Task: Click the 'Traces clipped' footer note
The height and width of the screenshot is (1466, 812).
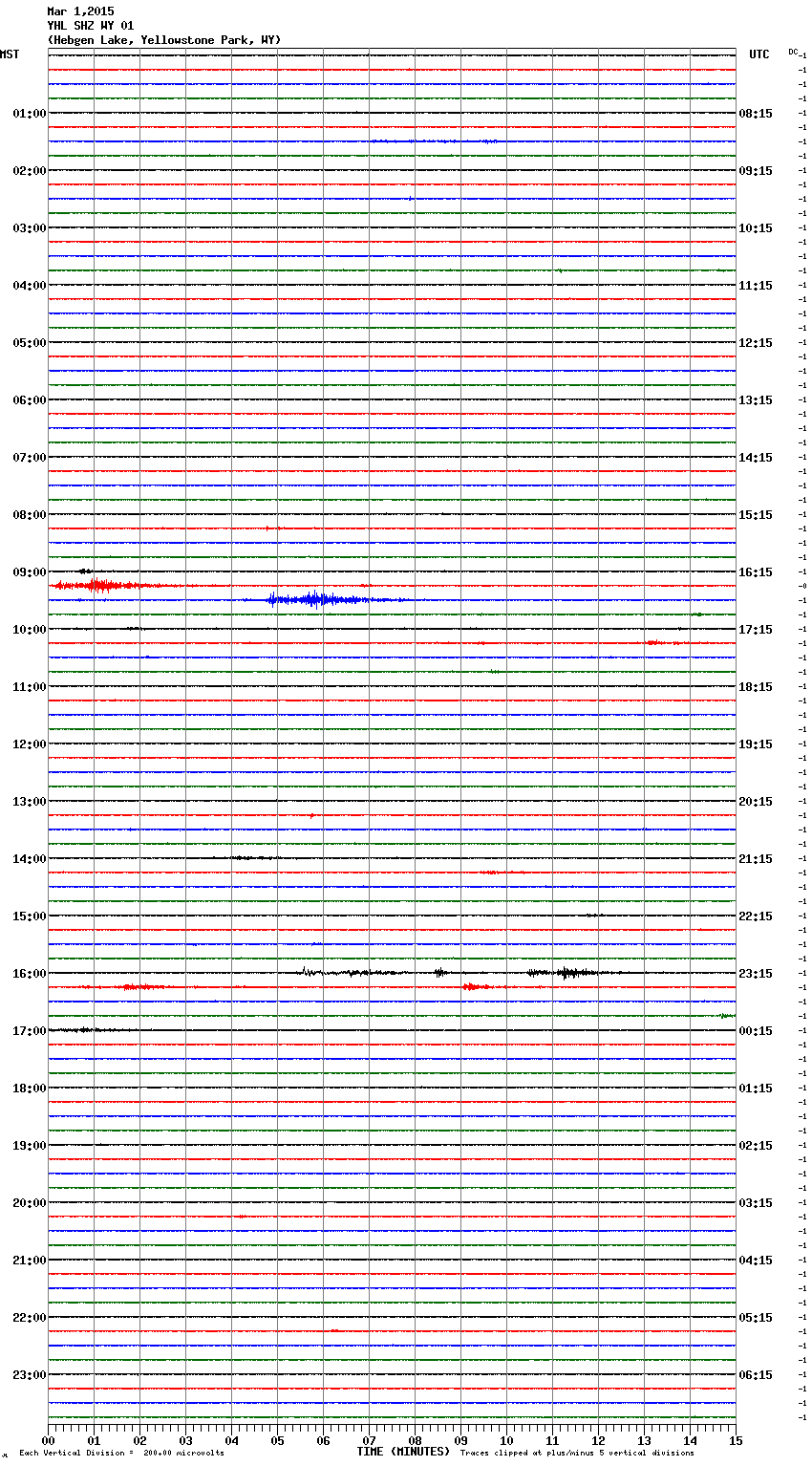Action: pos(577,1453)
